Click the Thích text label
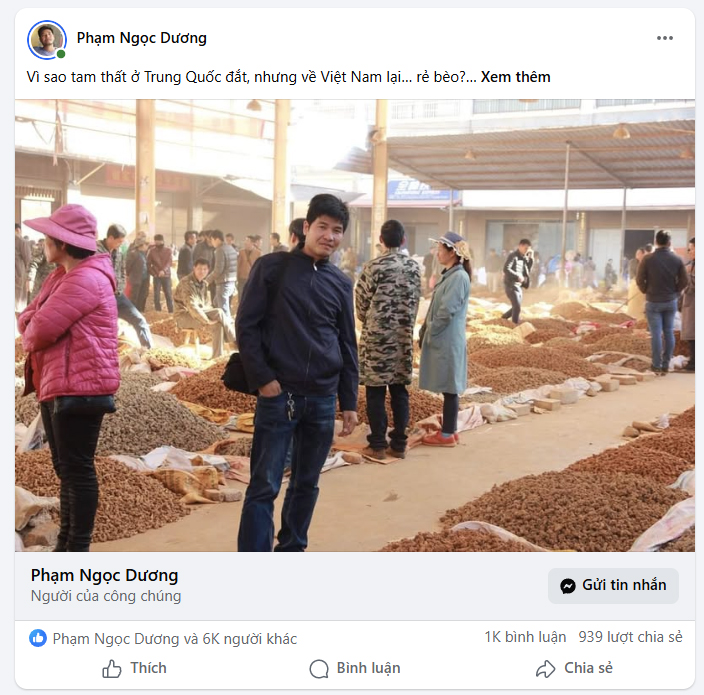This screenshot has width=704, height=695. pyautogui.click(x=148, y=668)
